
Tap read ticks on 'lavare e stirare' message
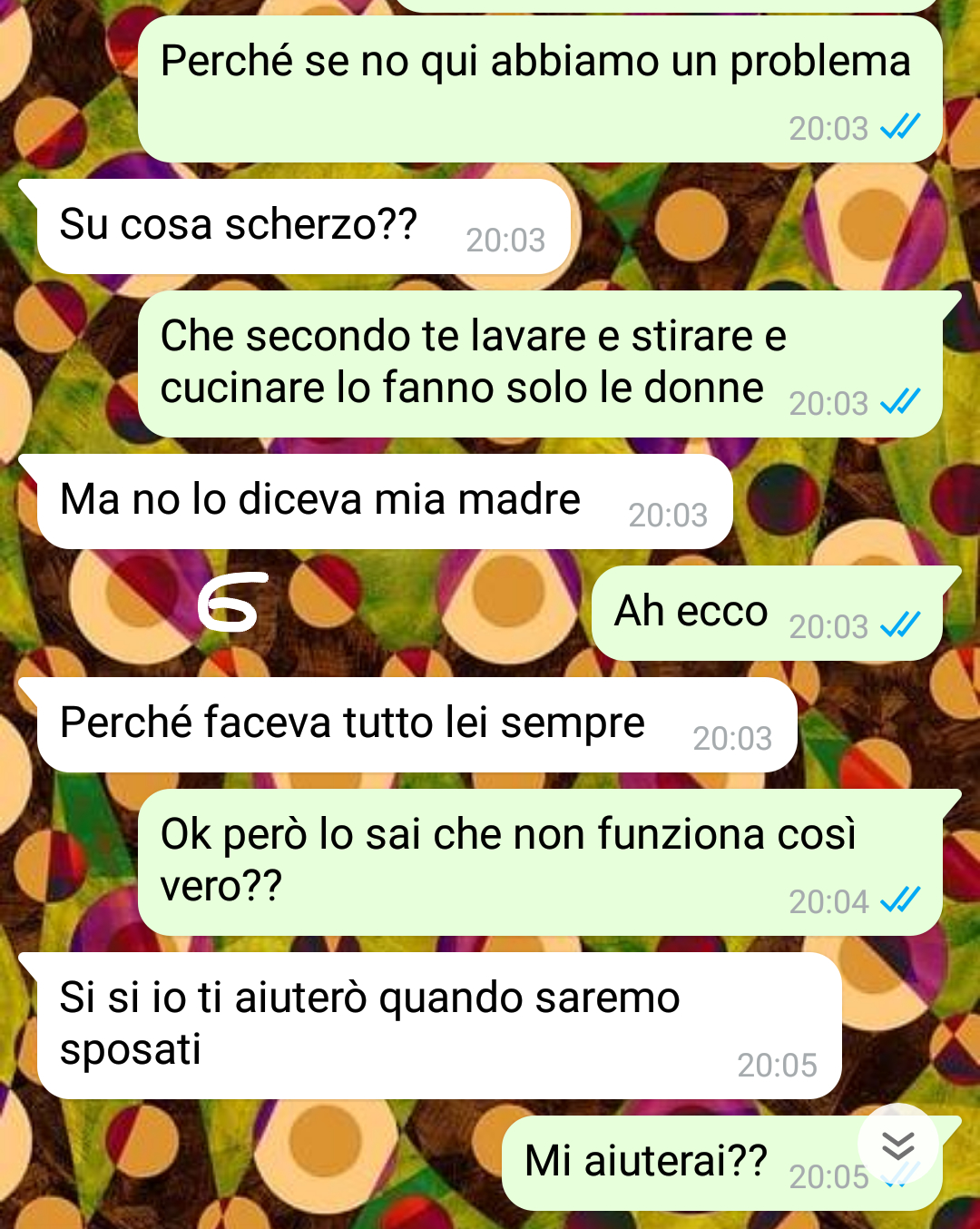900,401
